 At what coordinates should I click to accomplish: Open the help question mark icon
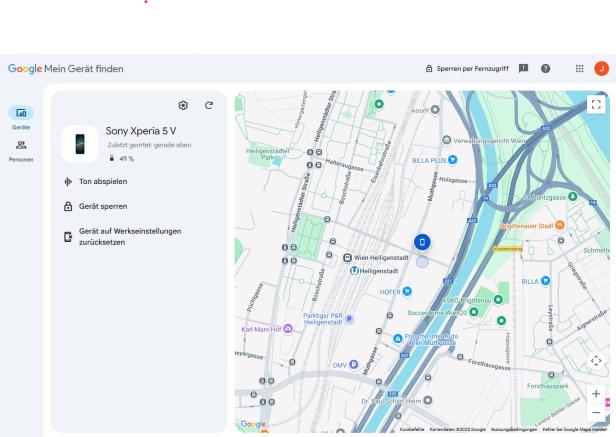[x=545, y=69]
